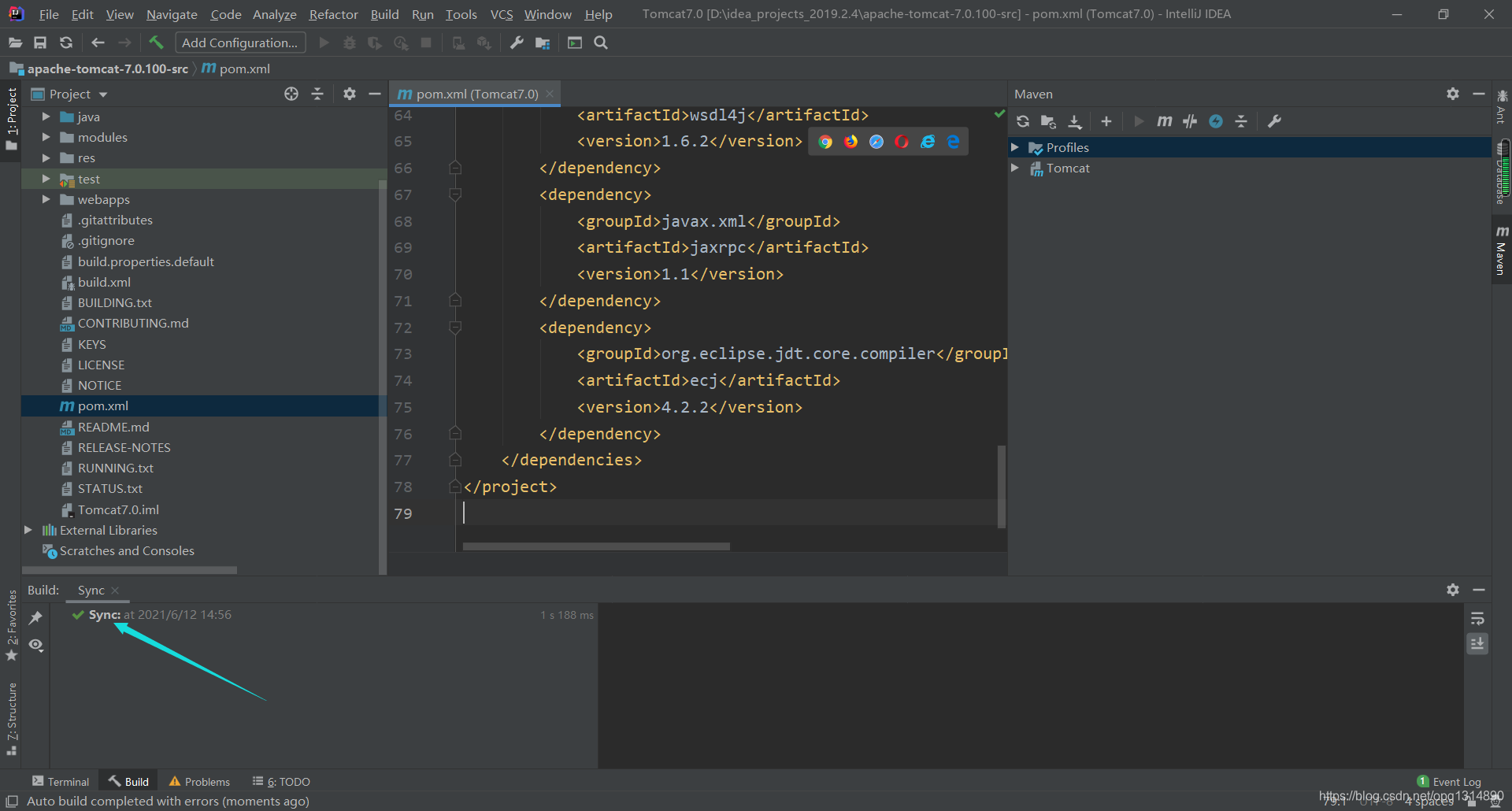1512x811 pixels.
Task: Expand the test folder
Action: 46,179
